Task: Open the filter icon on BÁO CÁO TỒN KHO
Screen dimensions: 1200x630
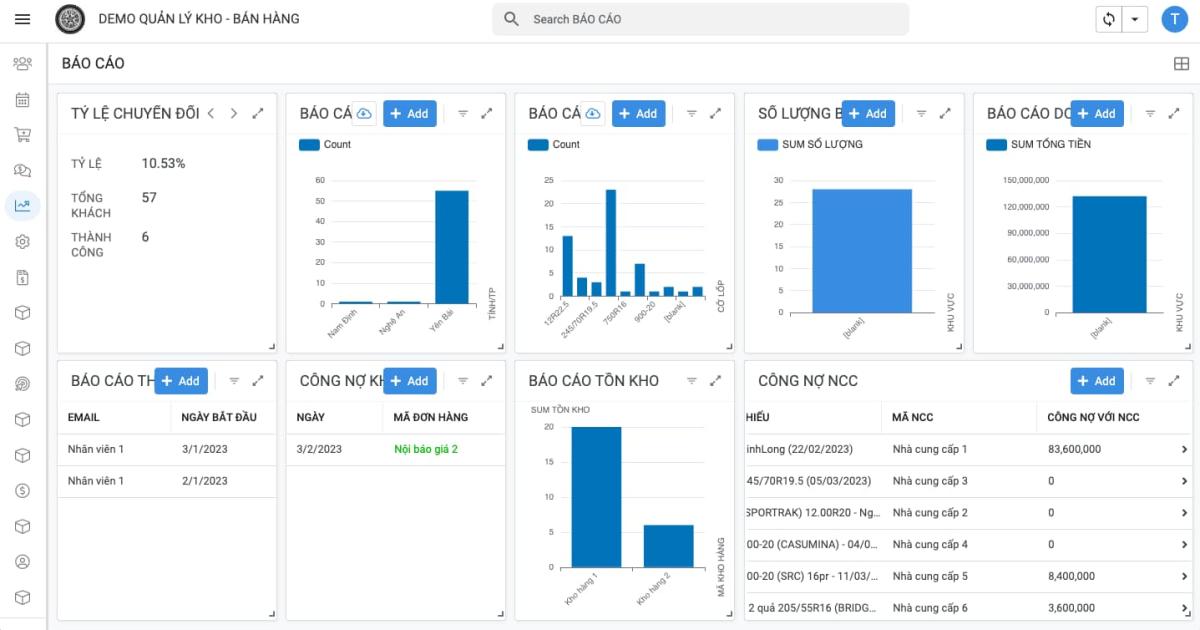Action: click(x=691, y=380)
